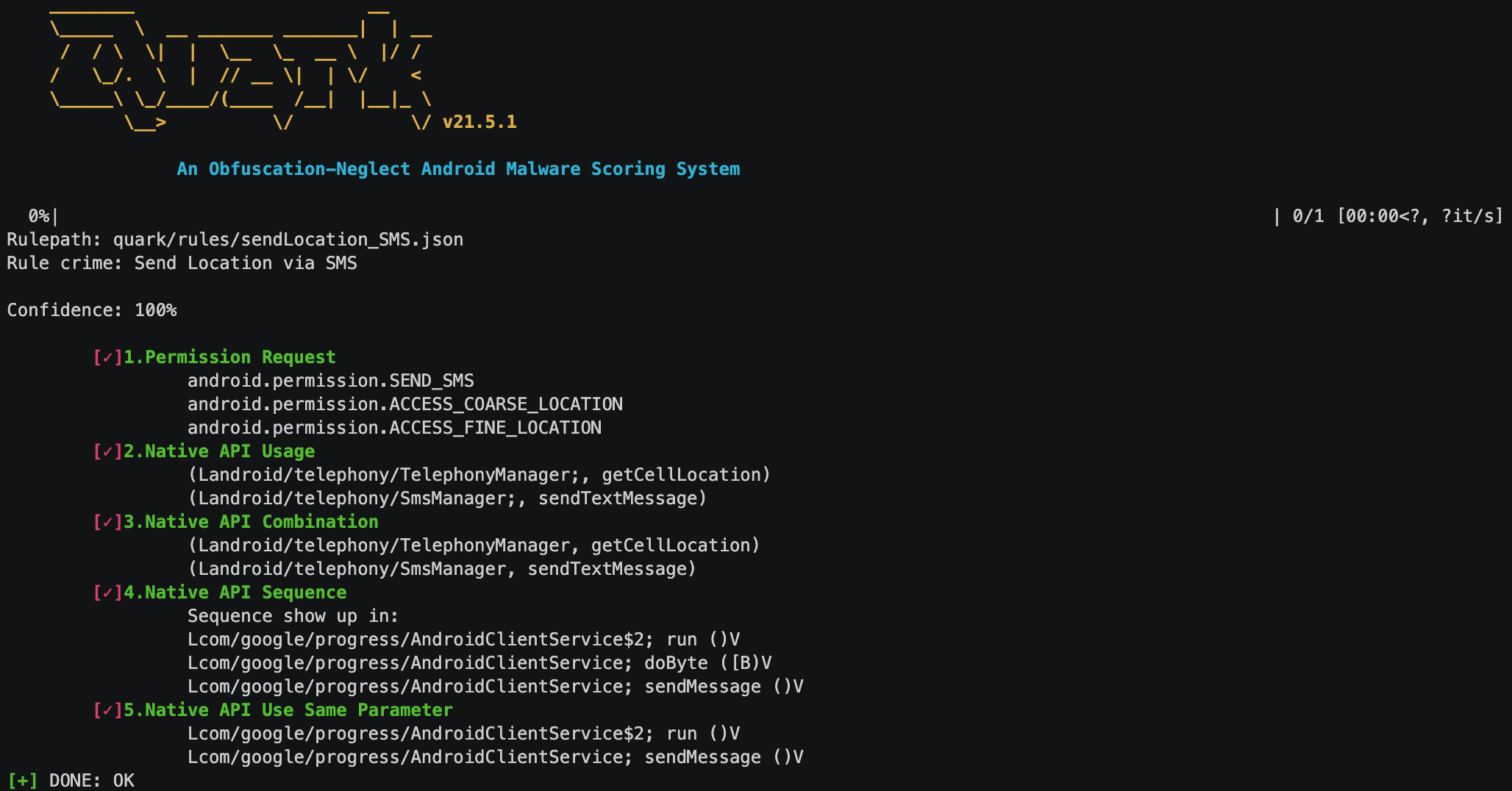Click the Native API Sequence heading
The width and height of the screenshot is (1512, 791).
pos(235,593)
